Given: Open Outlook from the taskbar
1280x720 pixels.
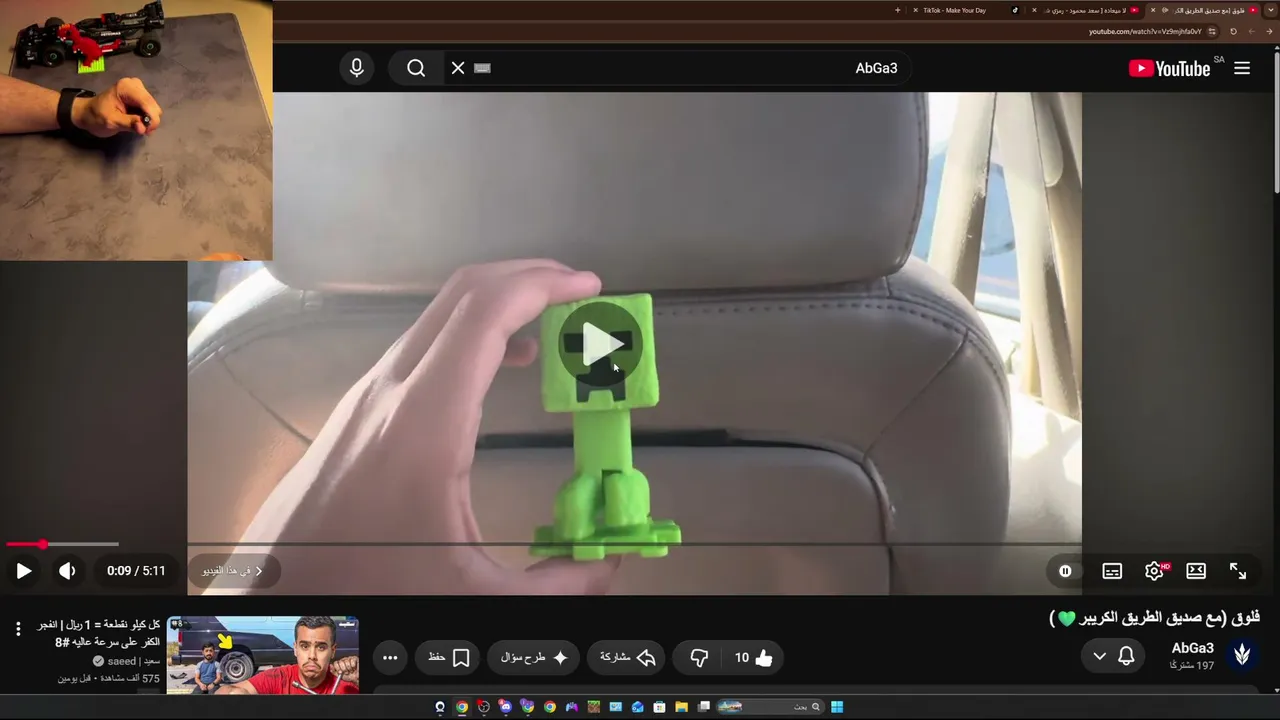Looking at the screenshot, I should click(638, 707).
